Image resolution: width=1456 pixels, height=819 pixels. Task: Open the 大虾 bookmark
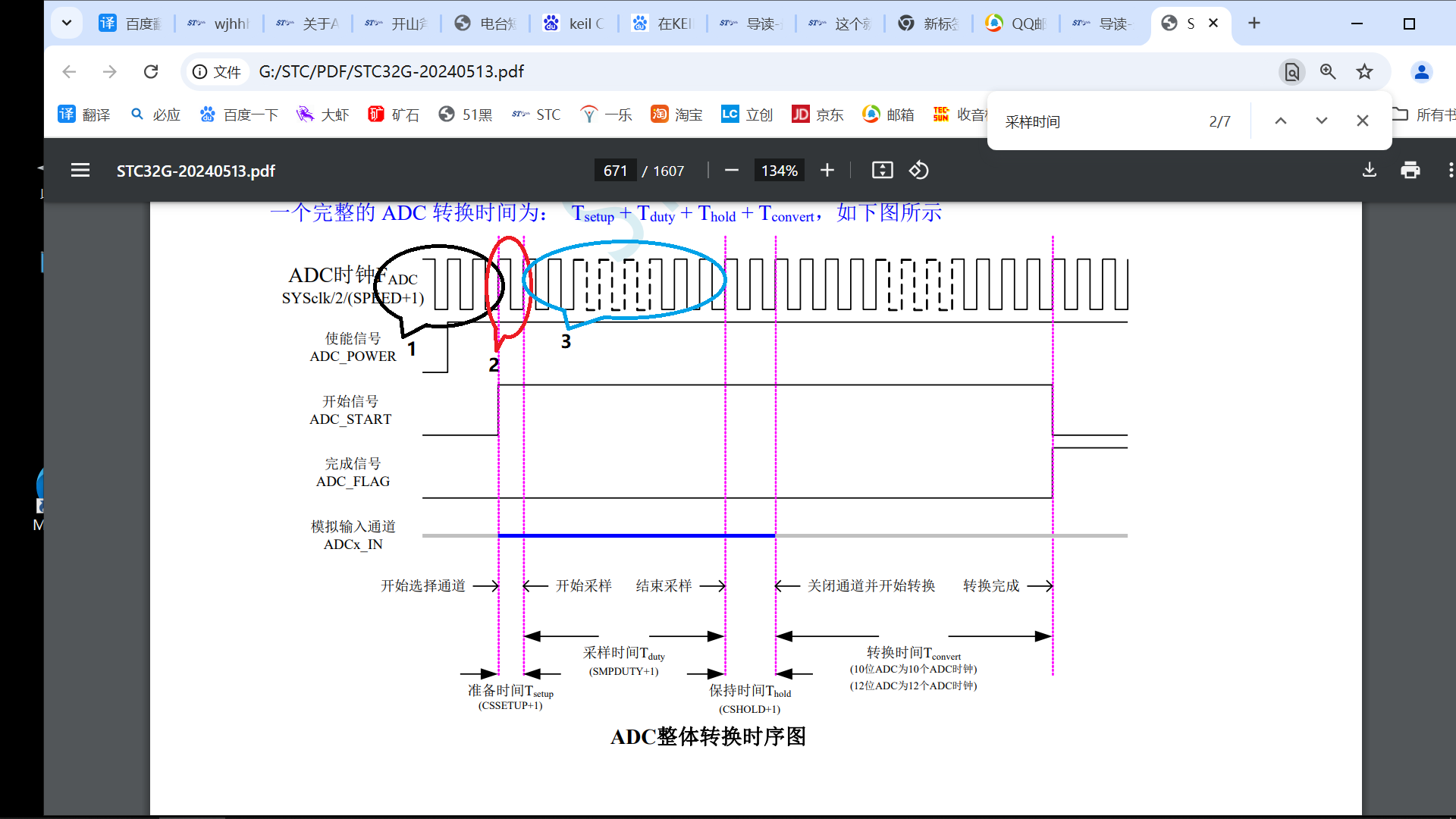click(323, 115)
